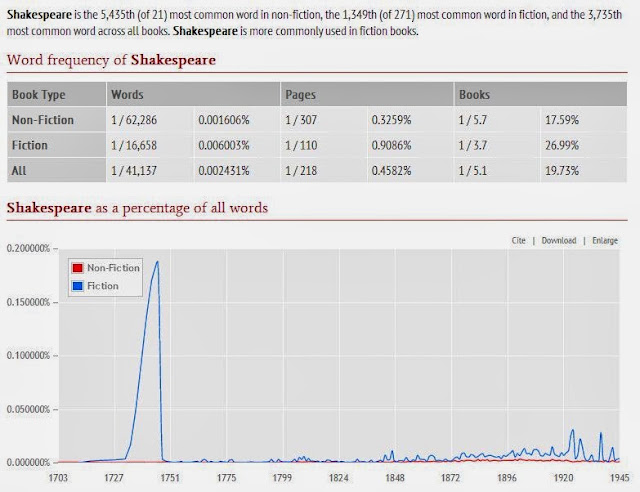
Task: Click the 1945 x-axis year label
Action: (620, 478)
